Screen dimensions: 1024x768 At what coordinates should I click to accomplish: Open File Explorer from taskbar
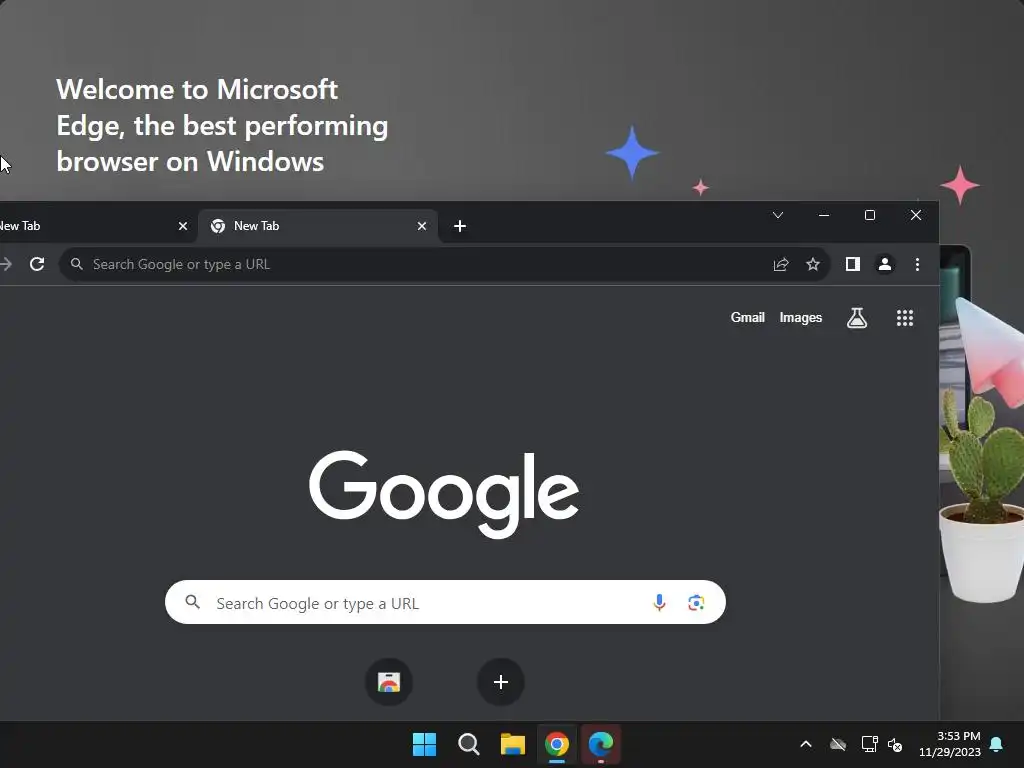click(x=513, y=744)
